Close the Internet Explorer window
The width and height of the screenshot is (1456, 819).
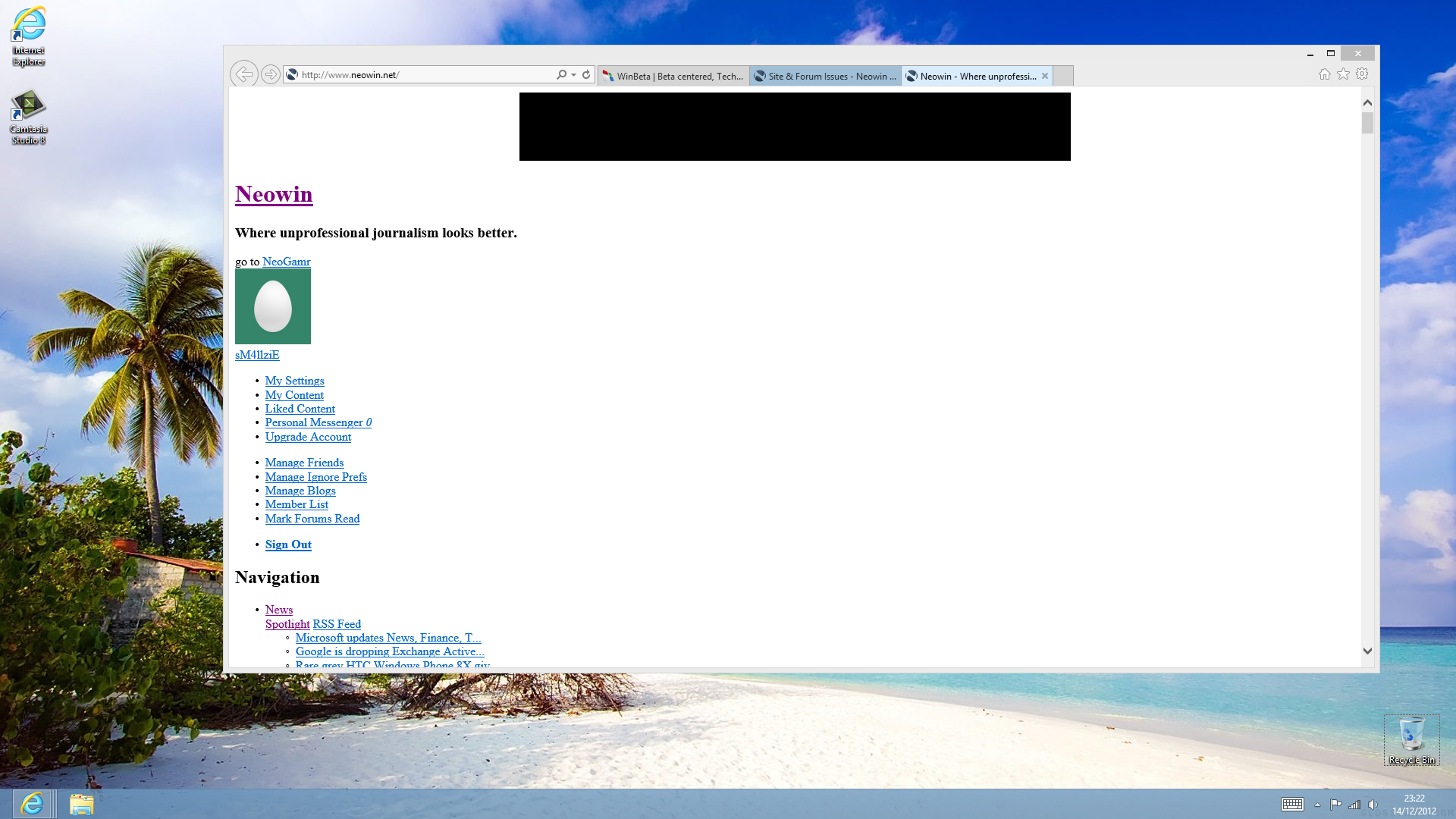[x=1357, y=53]
